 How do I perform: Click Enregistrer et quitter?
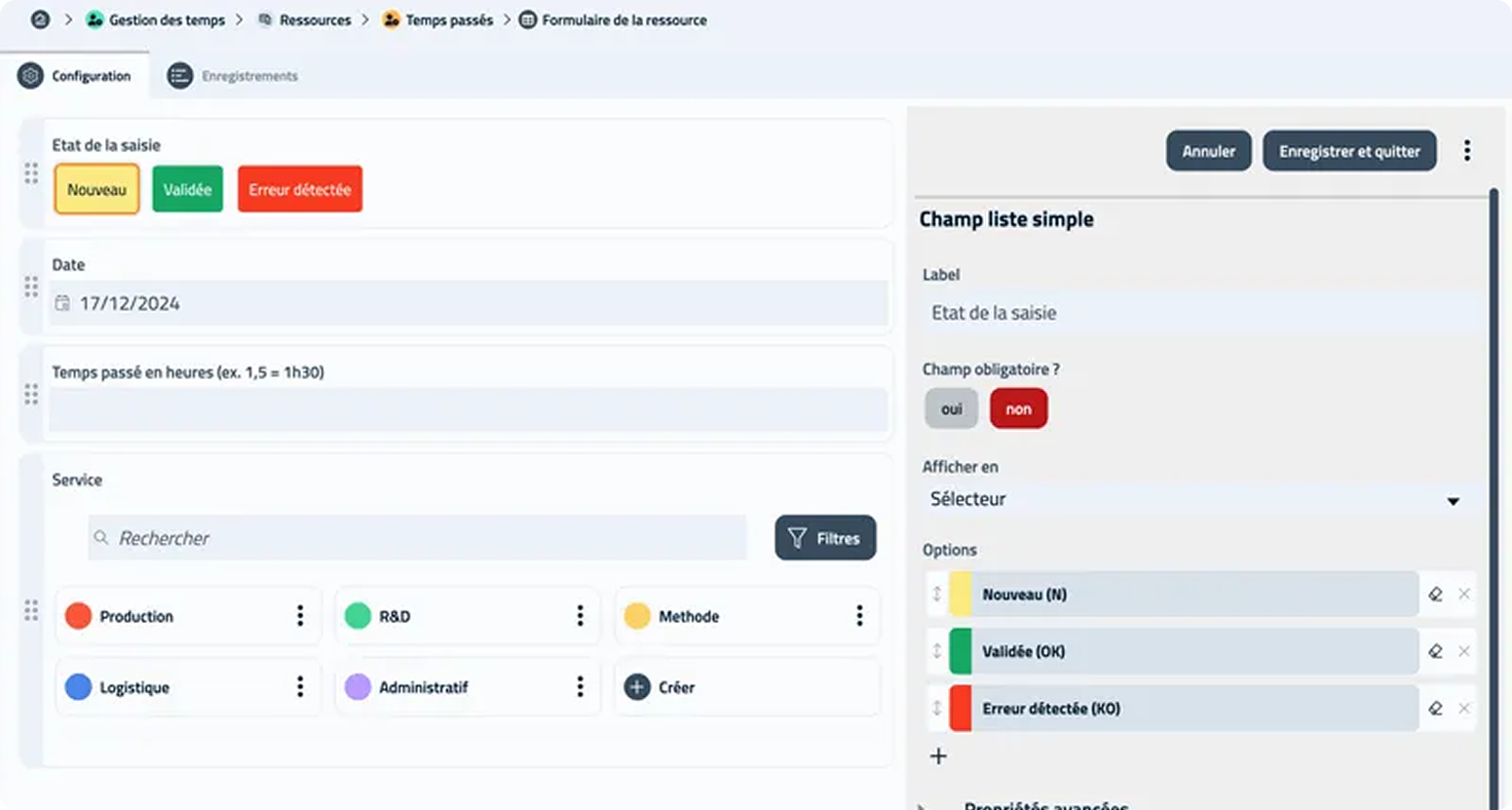(x=1349, y=151)
